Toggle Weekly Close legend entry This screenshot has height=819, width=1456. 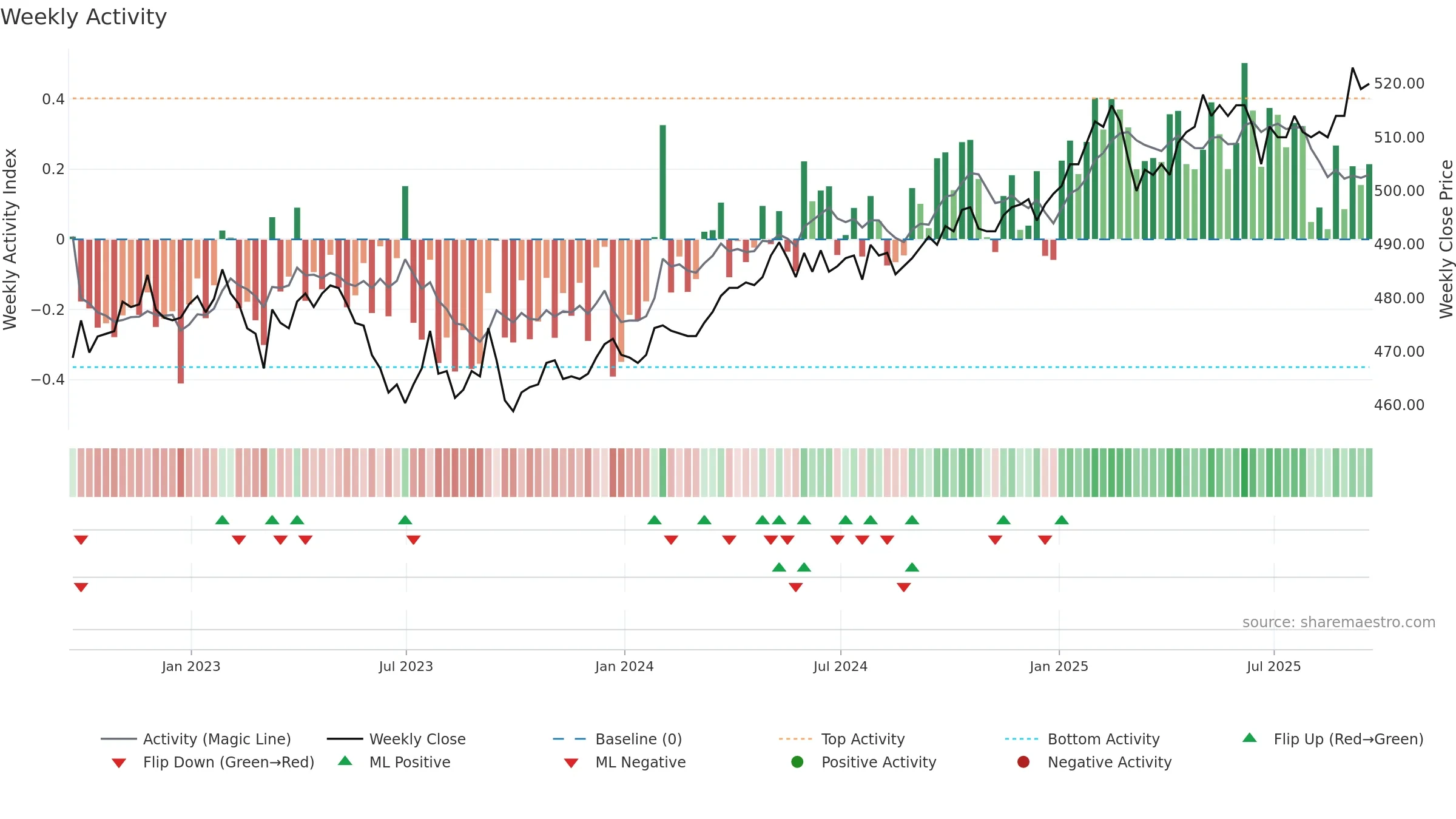pyautogui.click(x=396, y=739)
